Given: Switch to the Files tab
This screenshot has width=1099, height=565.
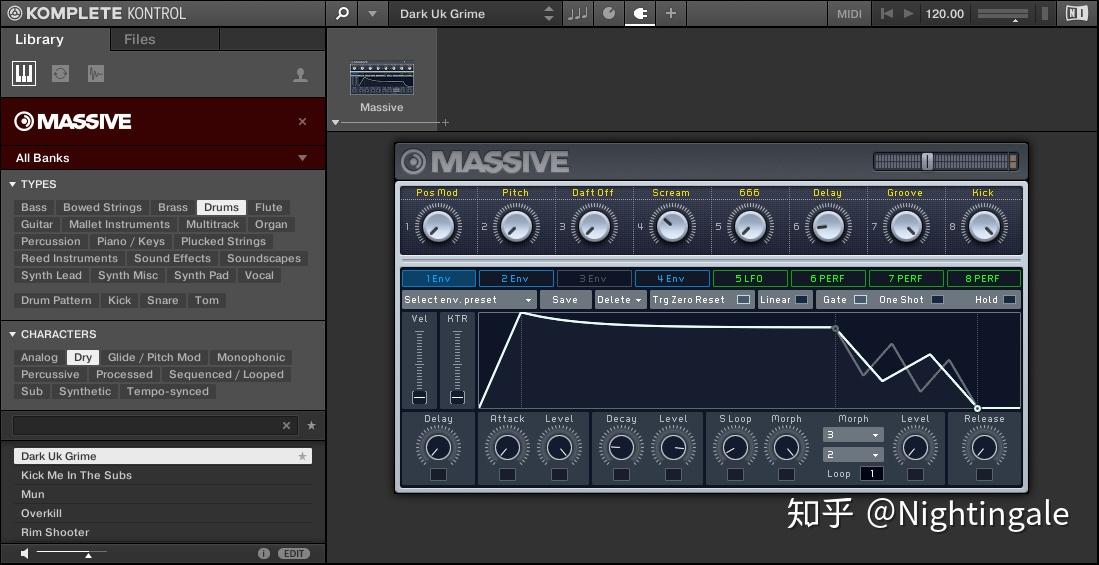Looking at the screenshot, I should click(x=139, y=39).
